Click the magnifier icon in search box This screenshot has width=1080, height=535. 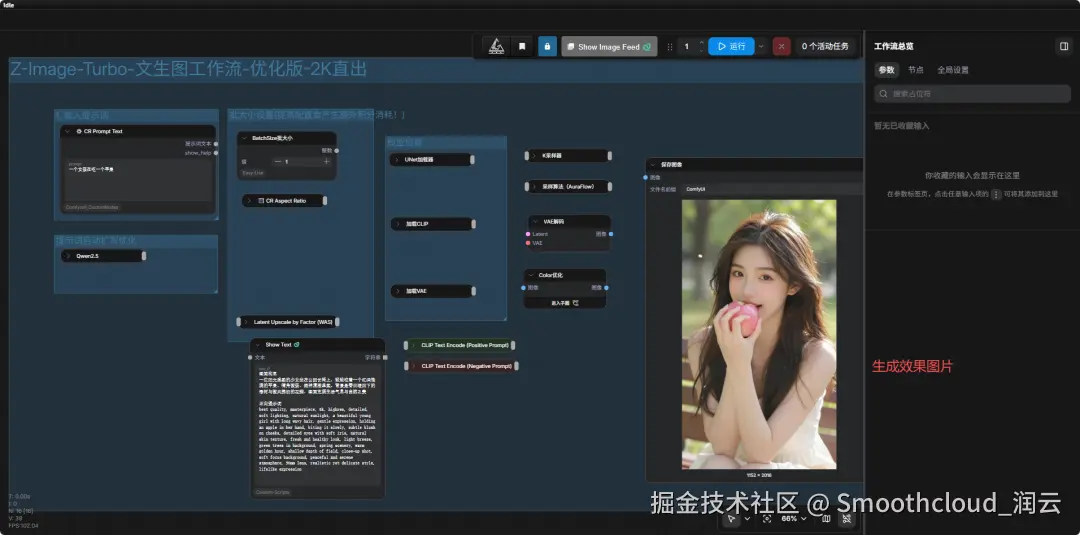[x=884, y=94]
